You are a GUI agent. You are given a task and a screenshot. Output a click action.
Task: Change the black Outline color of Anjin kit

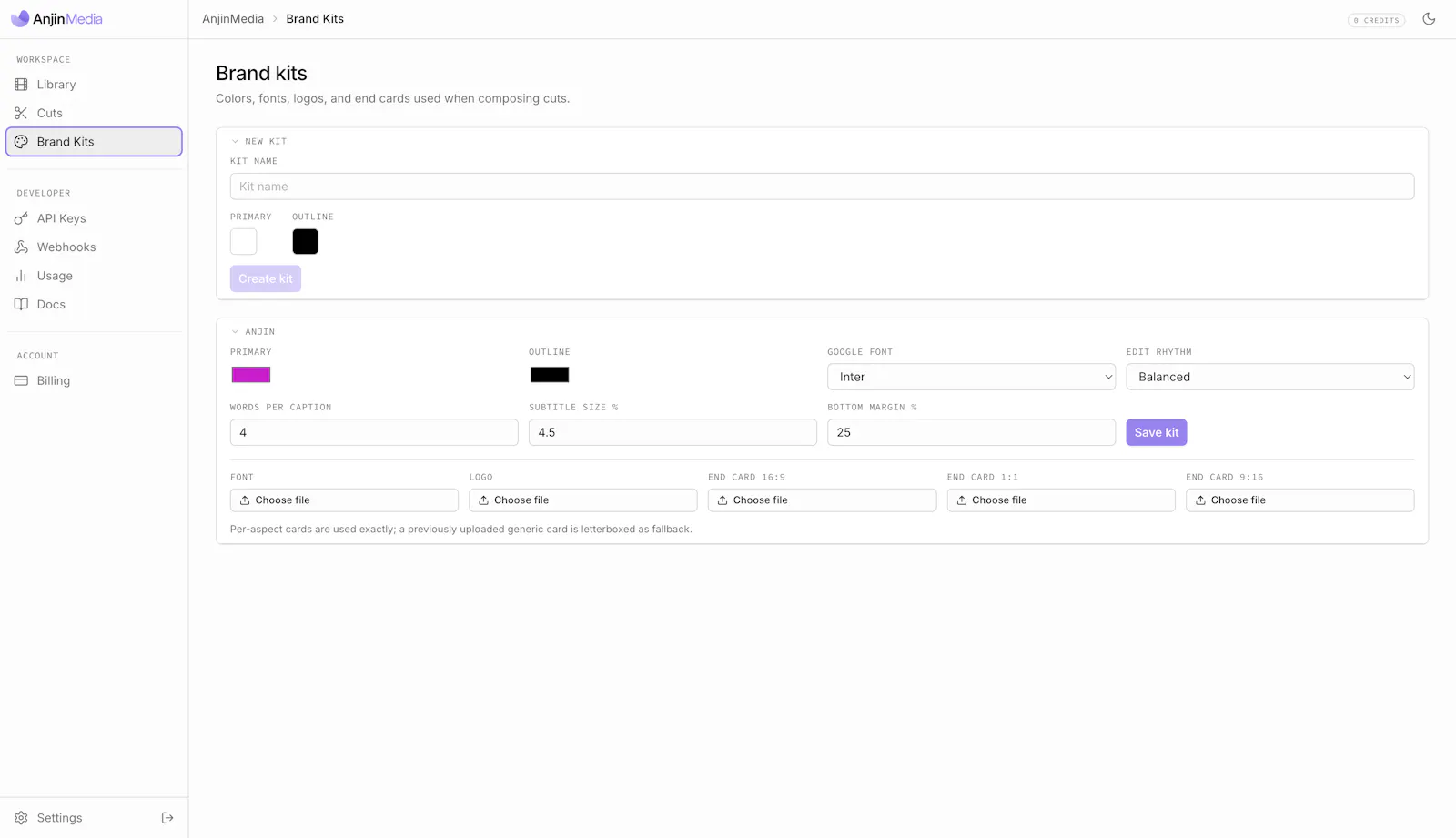pos(550,375)
